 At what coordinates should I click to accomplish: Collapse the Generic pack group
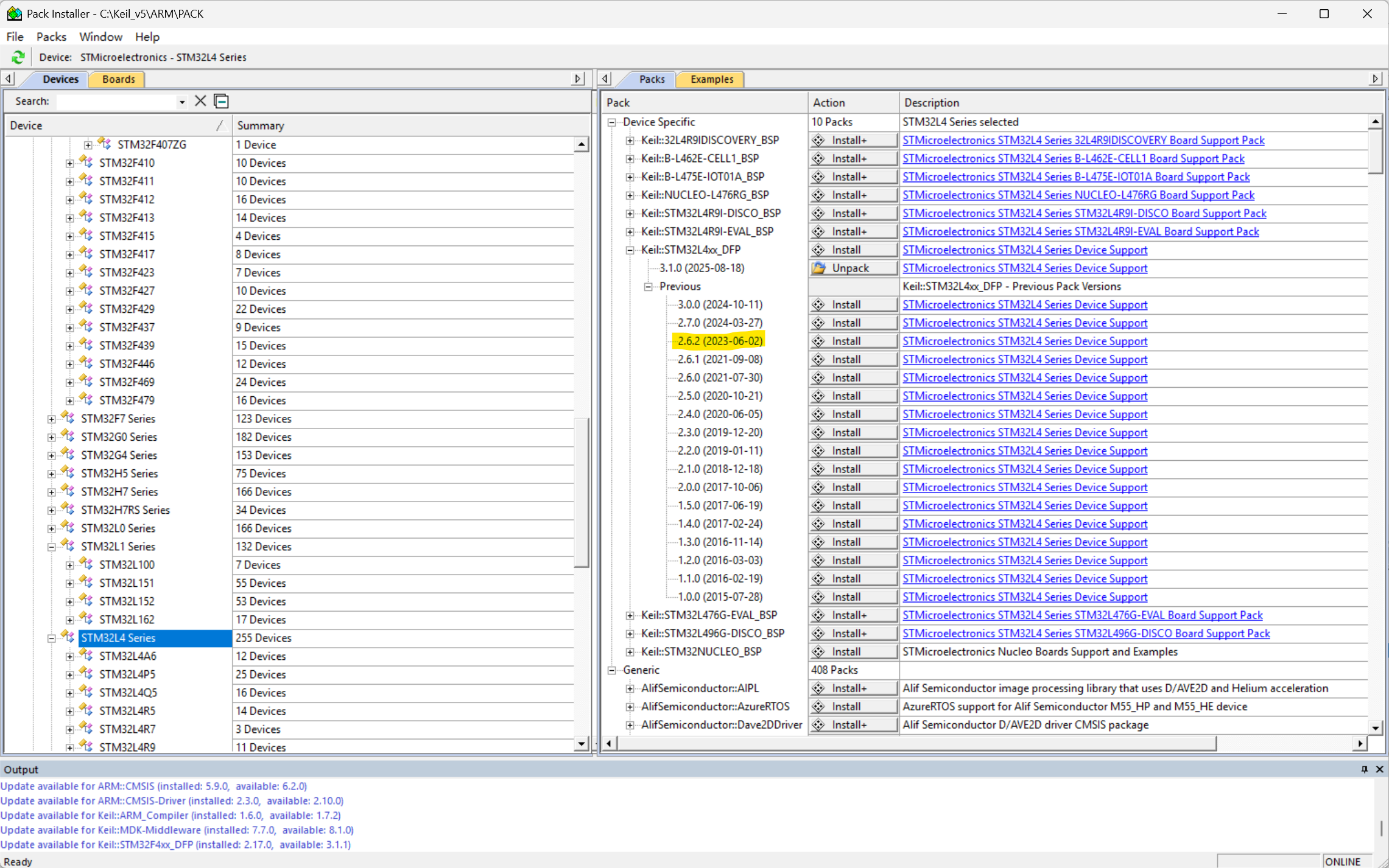pyautogui.click(x=612, y=670)
